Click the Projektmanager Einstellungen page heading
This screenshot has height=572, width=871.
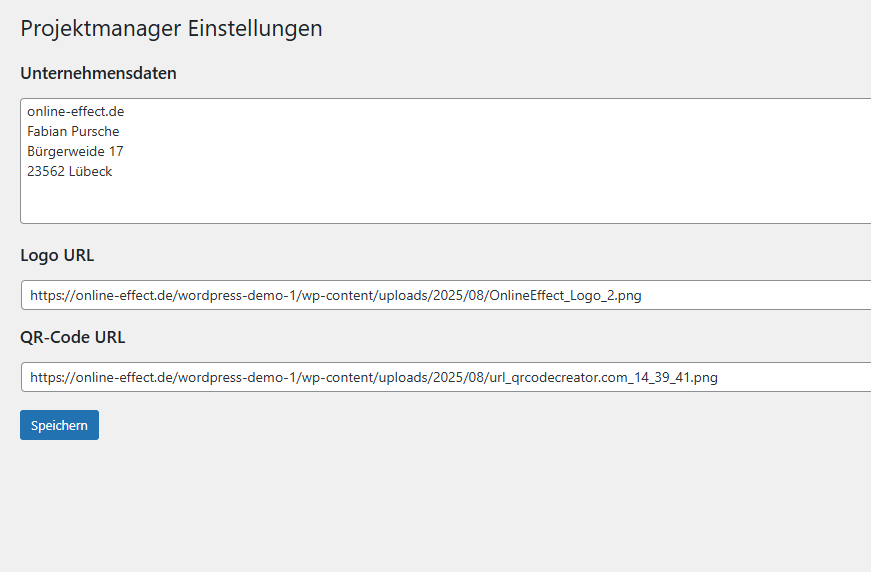171,28
